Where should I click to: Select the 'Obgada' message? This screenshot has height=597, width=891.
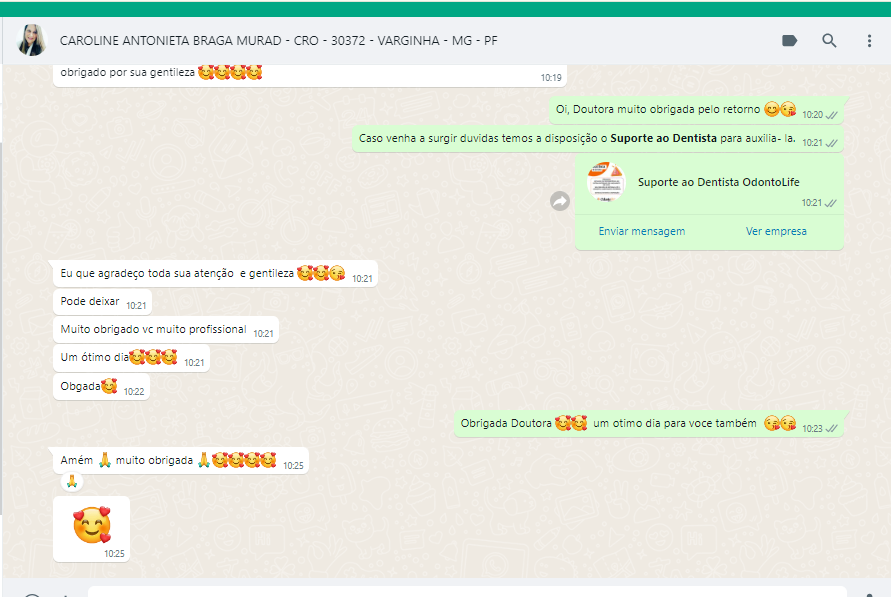(101, 387)
